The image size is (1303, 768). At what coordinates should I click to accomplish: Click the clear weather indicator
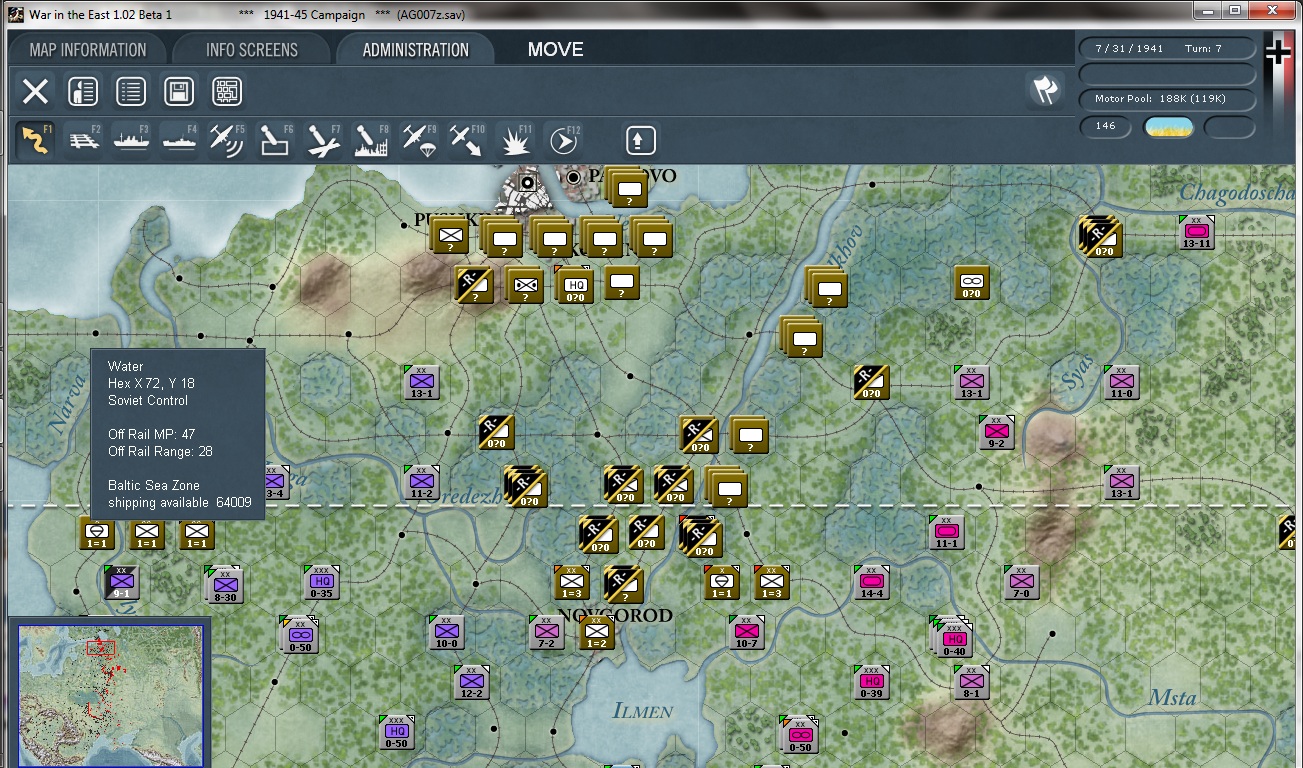coord(1168,127)
